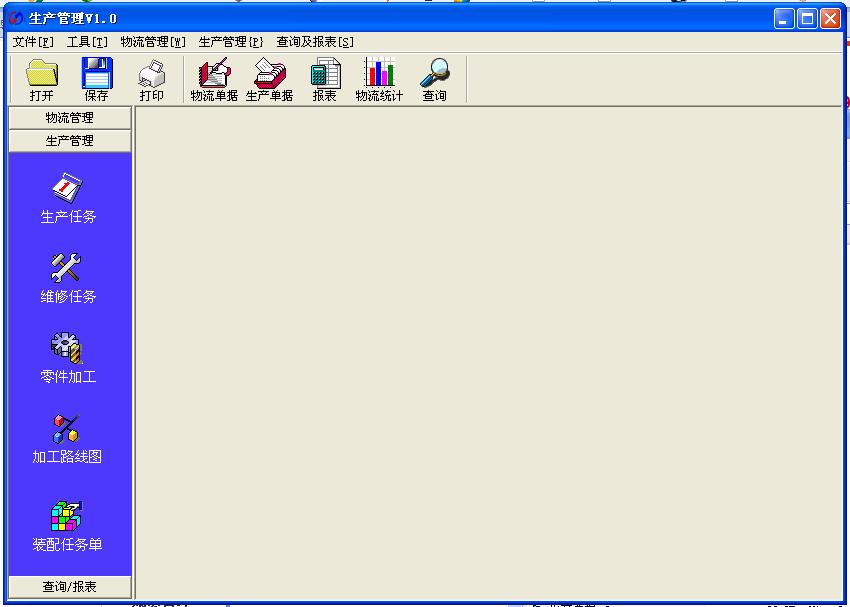Open 加工路线图 in the sidebar
This screenshot has height=607, width=850.
tap(68, 438)
